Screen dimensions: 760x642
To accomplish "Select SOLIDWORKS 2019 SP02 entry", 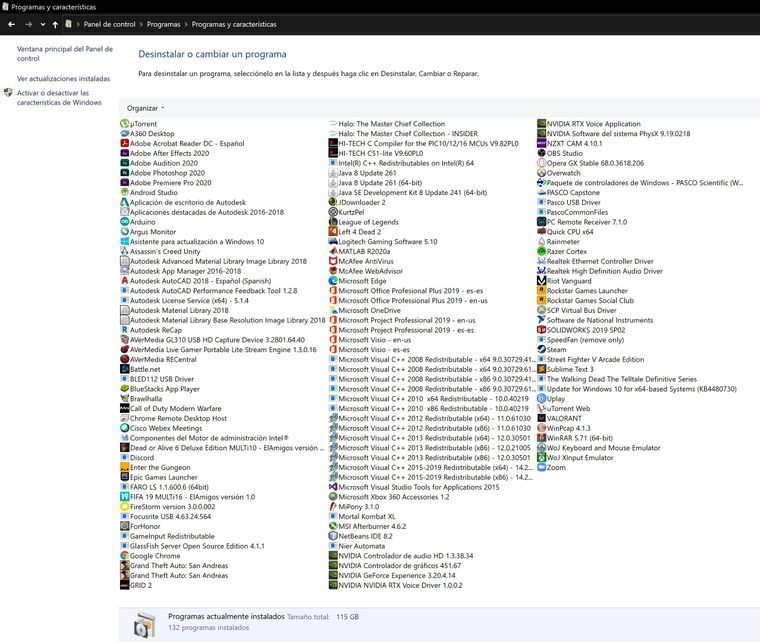I will coord(581,330).
